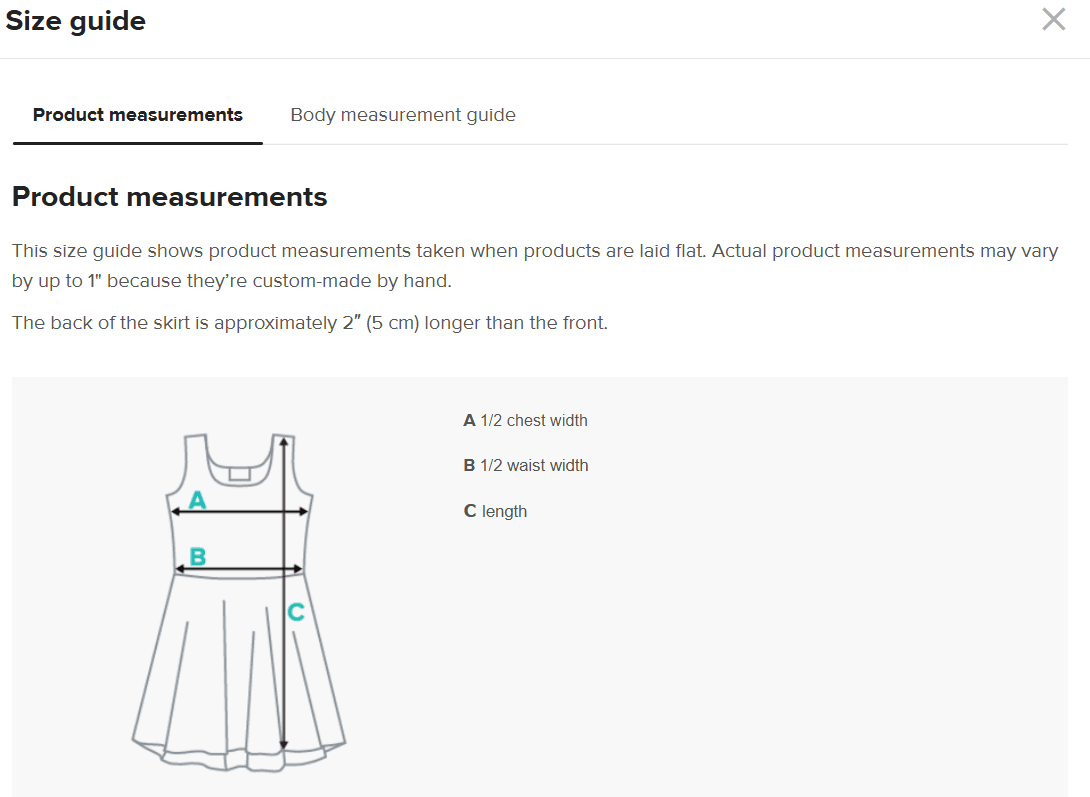Click the note about the skirt back length
Viewport: 1090px width, 797px height.
pos(309,324)
